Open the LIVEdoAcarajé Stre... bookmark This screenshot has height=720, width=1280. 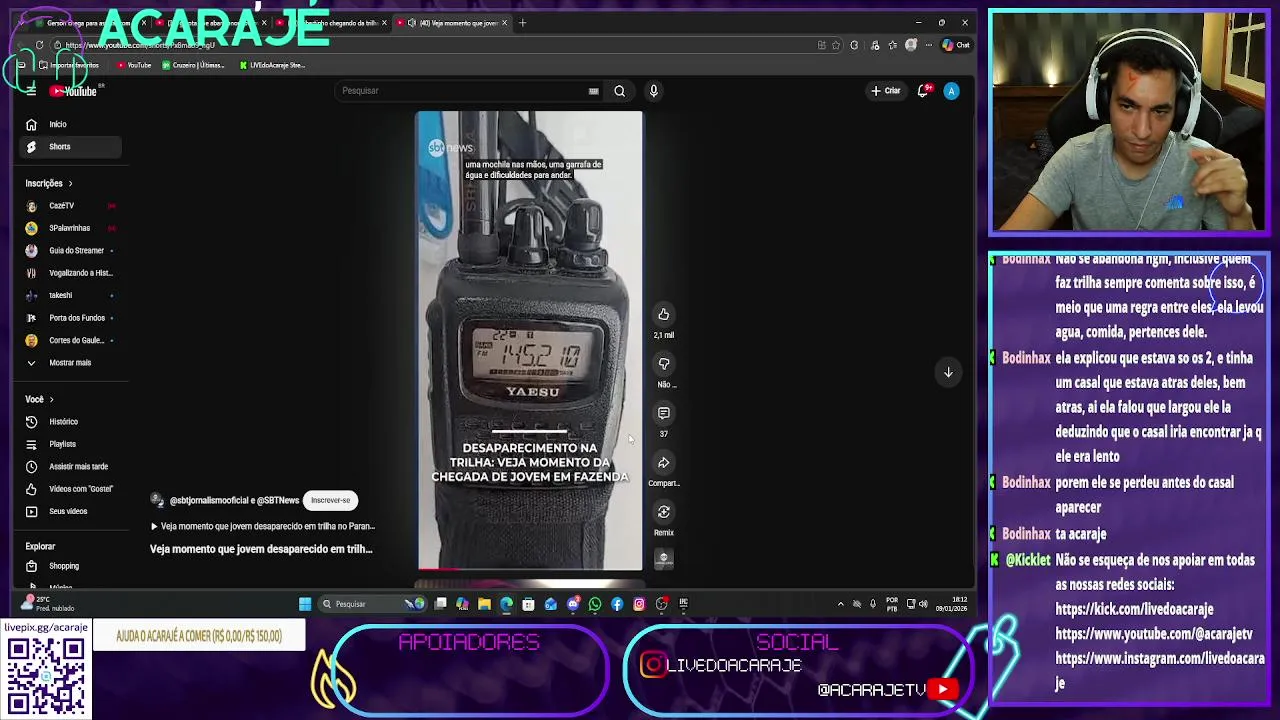click(x=272, y=65)
